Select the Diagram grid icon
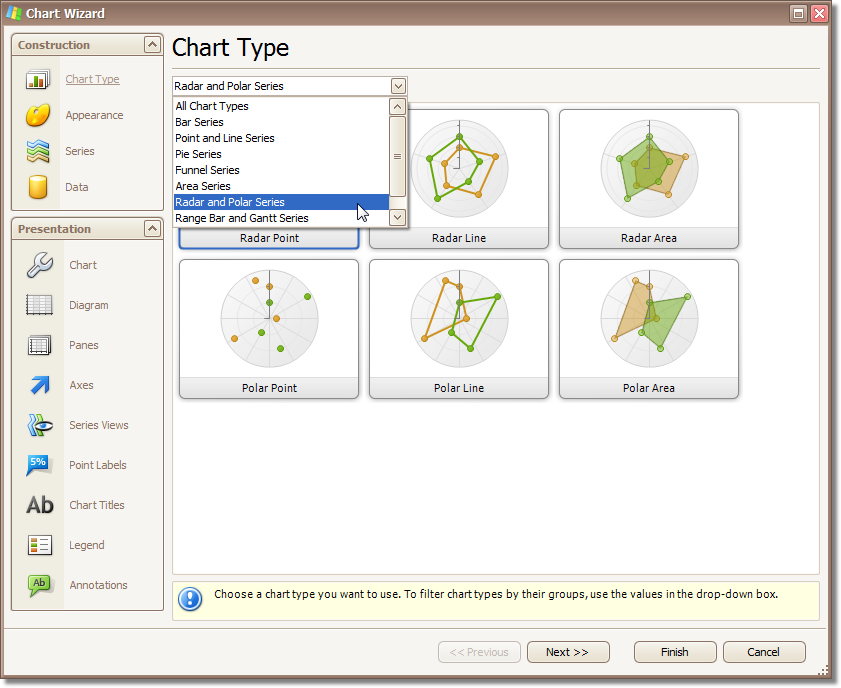 point(39,305)
